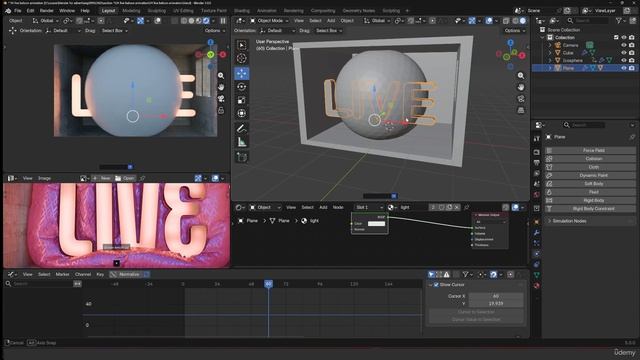Screen dimensions: 640x360
Task: Open the Physics properties tab icon
Action: [x=536, y=253]
